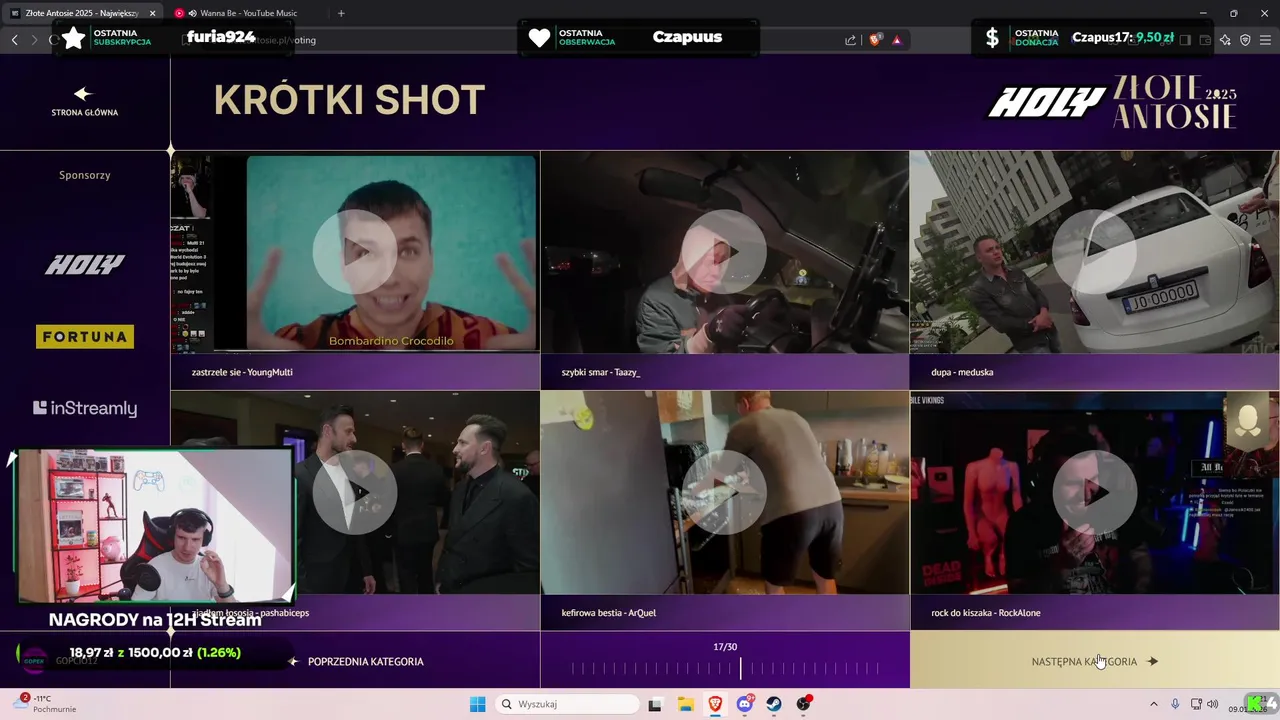
Task: Open the Fortuna sponsor logo
Action: (84, 337)
